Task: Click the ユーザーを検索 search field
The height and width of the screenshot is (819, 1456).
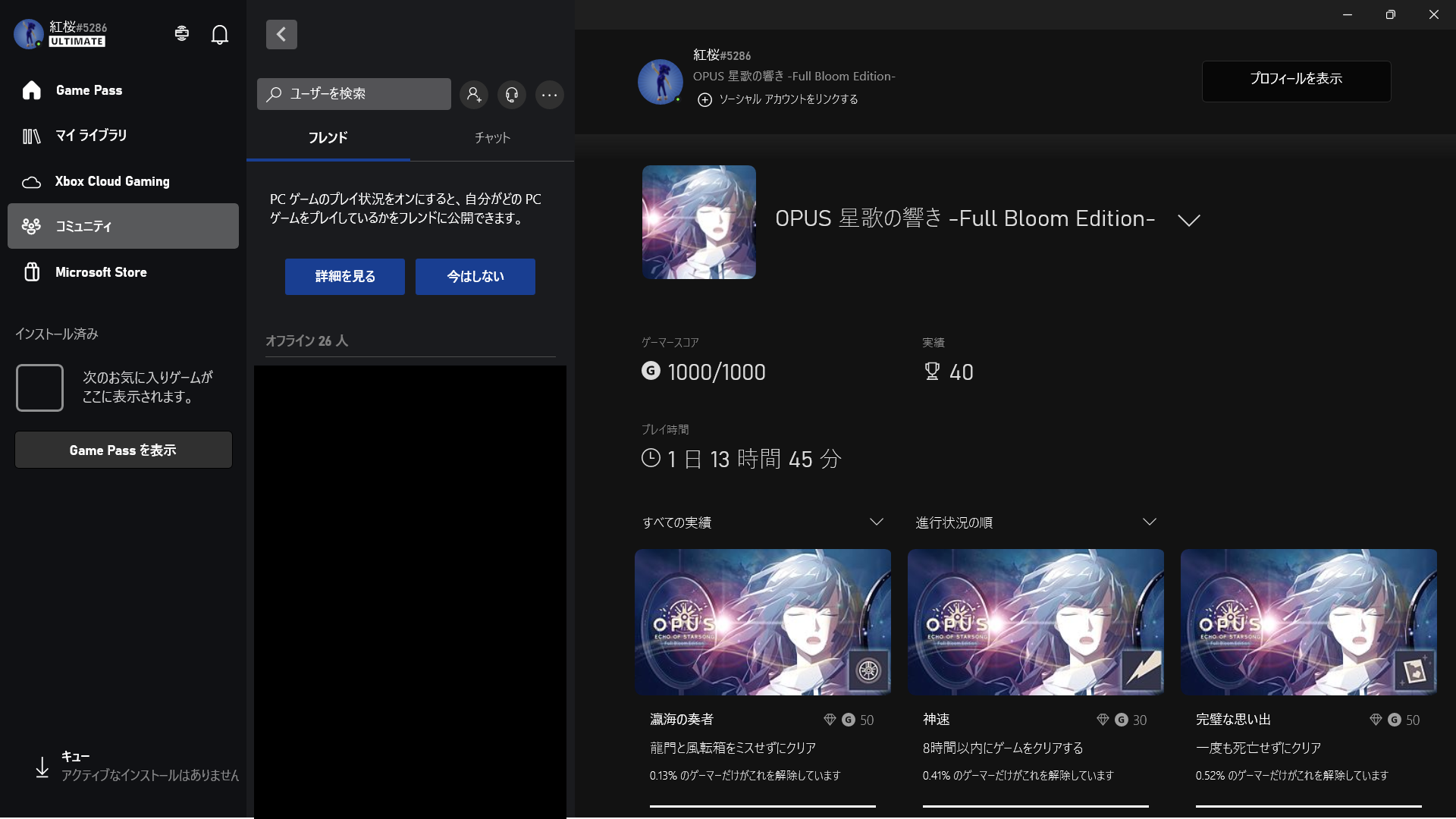Action: point(353,94)
